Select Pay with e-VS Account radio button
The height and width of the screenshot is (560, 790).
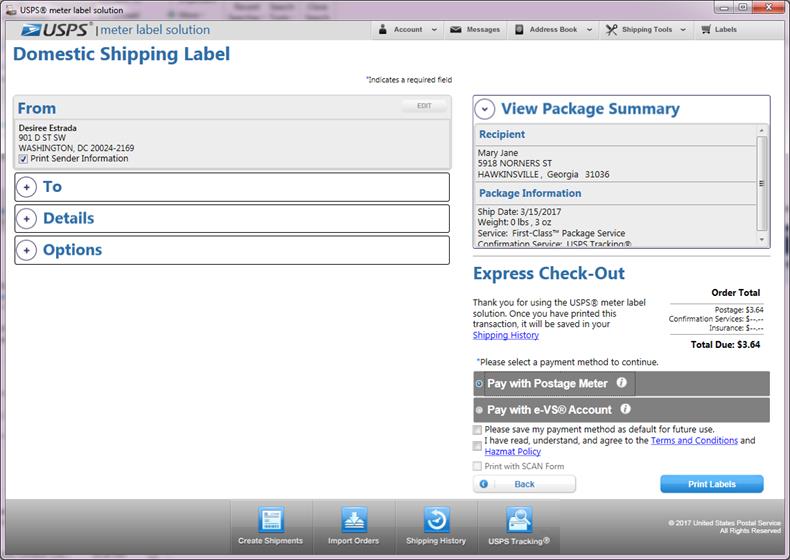(479, 410)
